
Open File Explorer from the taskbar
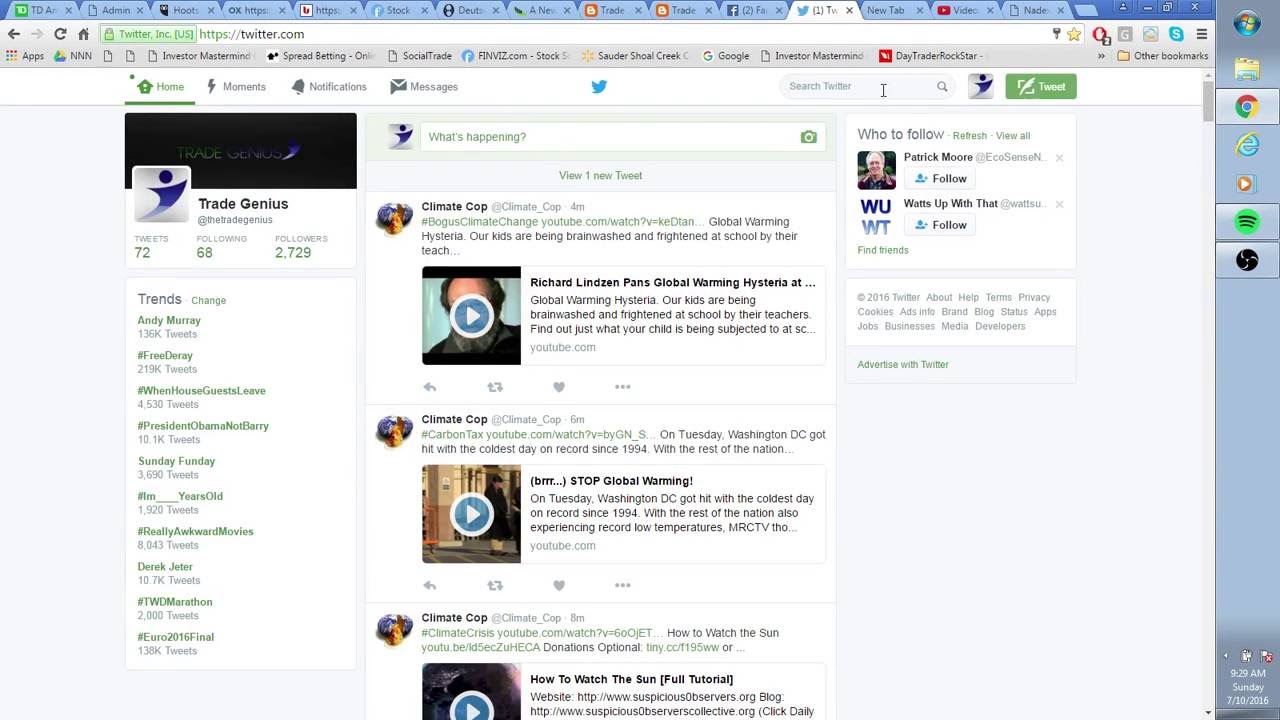1247,69
